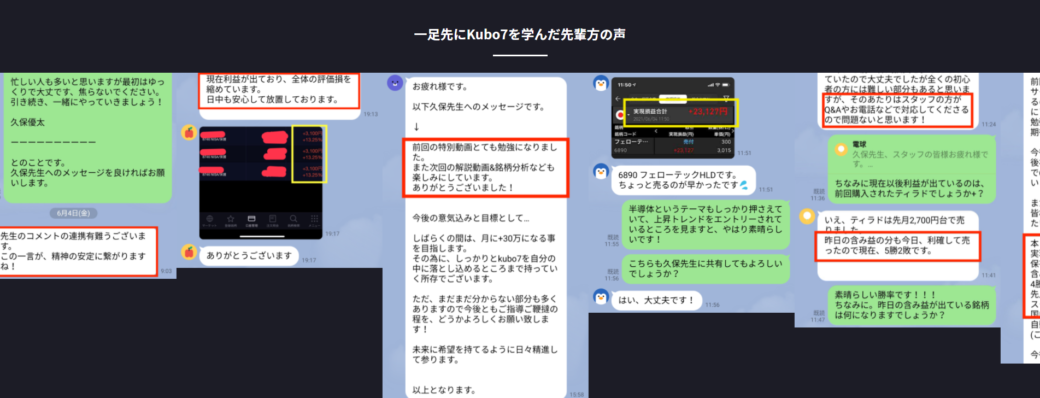
Task: Click the filter funnel icon in profit screen
Action: pyautogui.click(x=726, y=99)
